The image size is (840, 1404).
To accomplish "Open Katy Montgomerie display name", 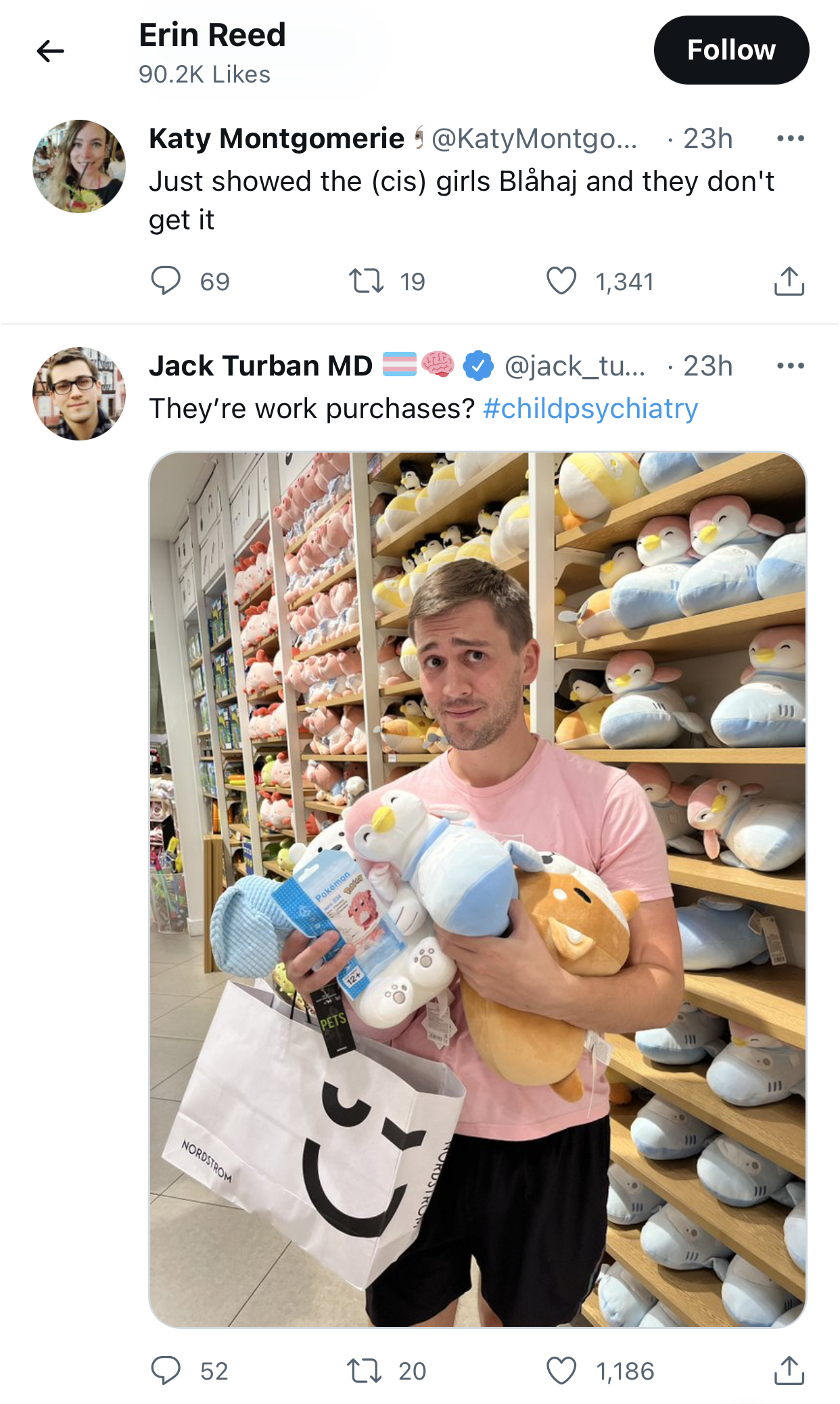I will click(x=277, y=139).
